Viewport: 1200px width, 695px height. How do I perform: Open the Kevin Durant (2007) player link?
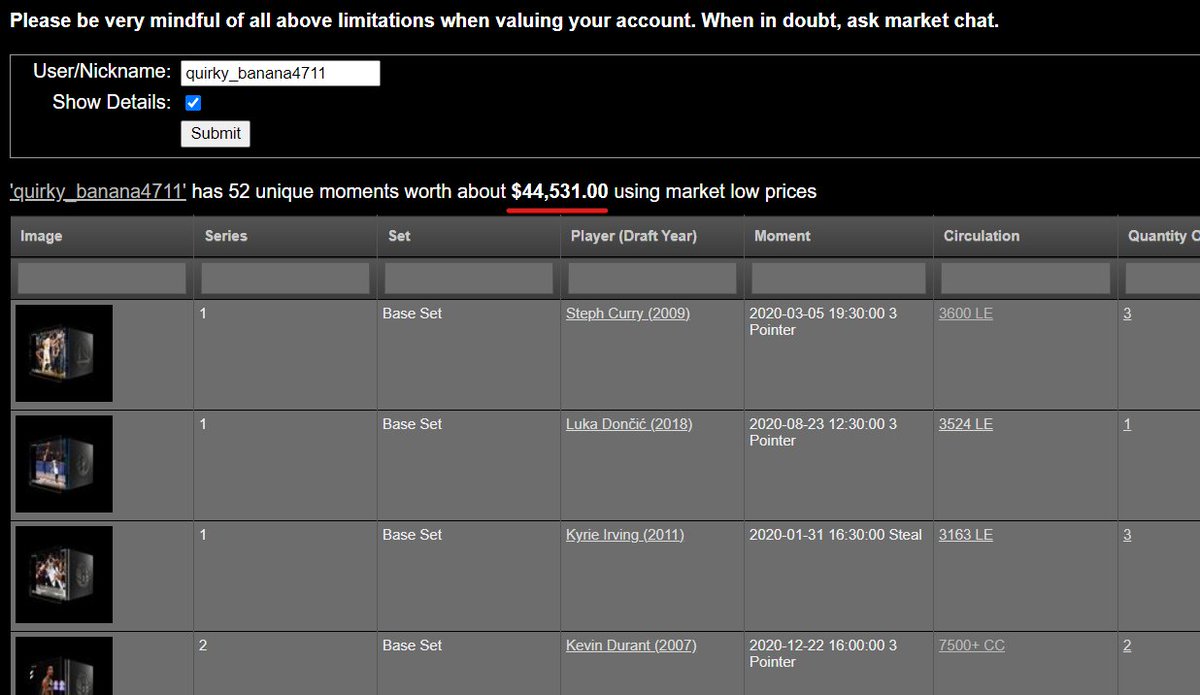click(631, 646)
